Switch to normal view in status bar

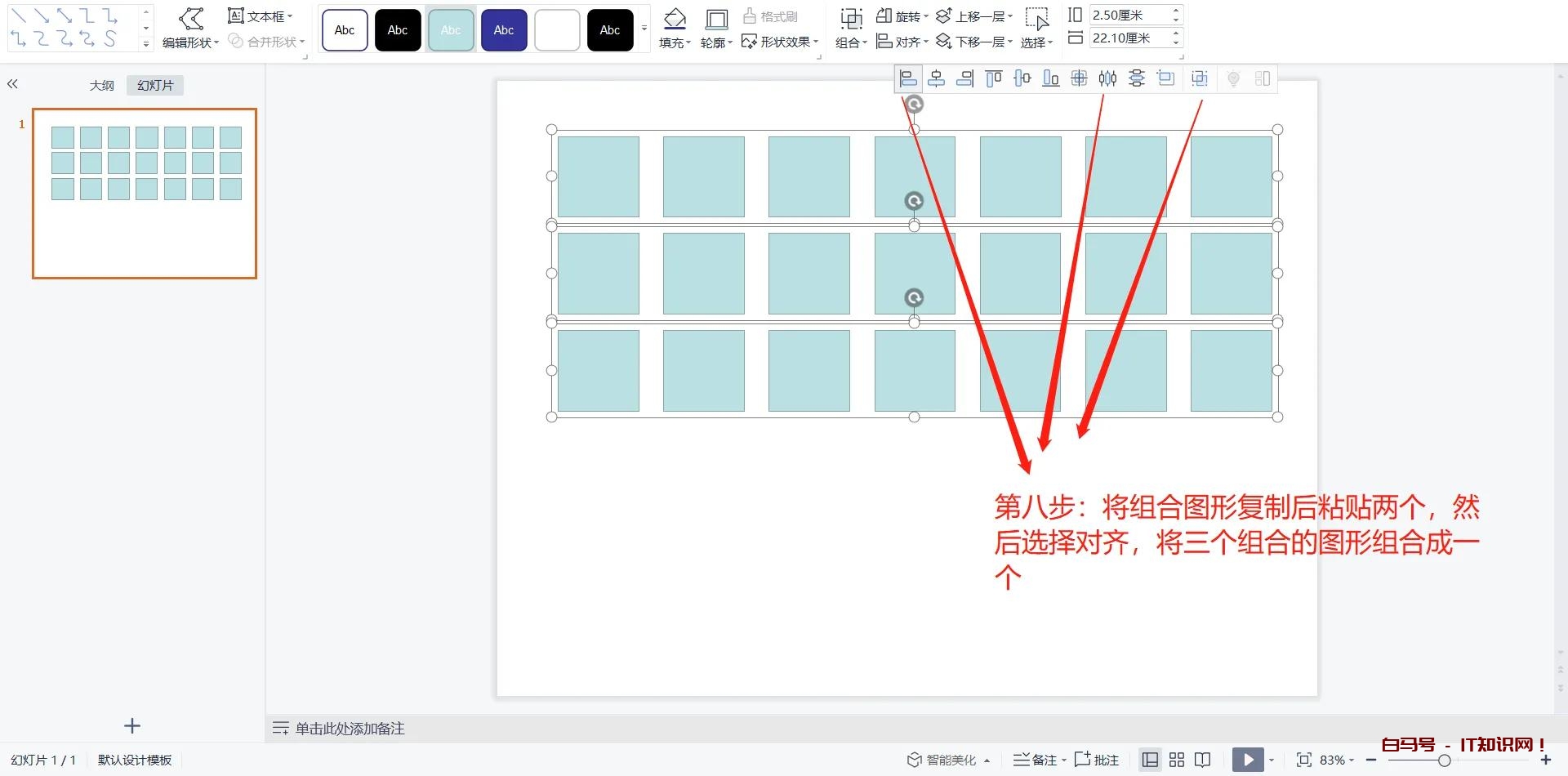[x=1150, y=760]
